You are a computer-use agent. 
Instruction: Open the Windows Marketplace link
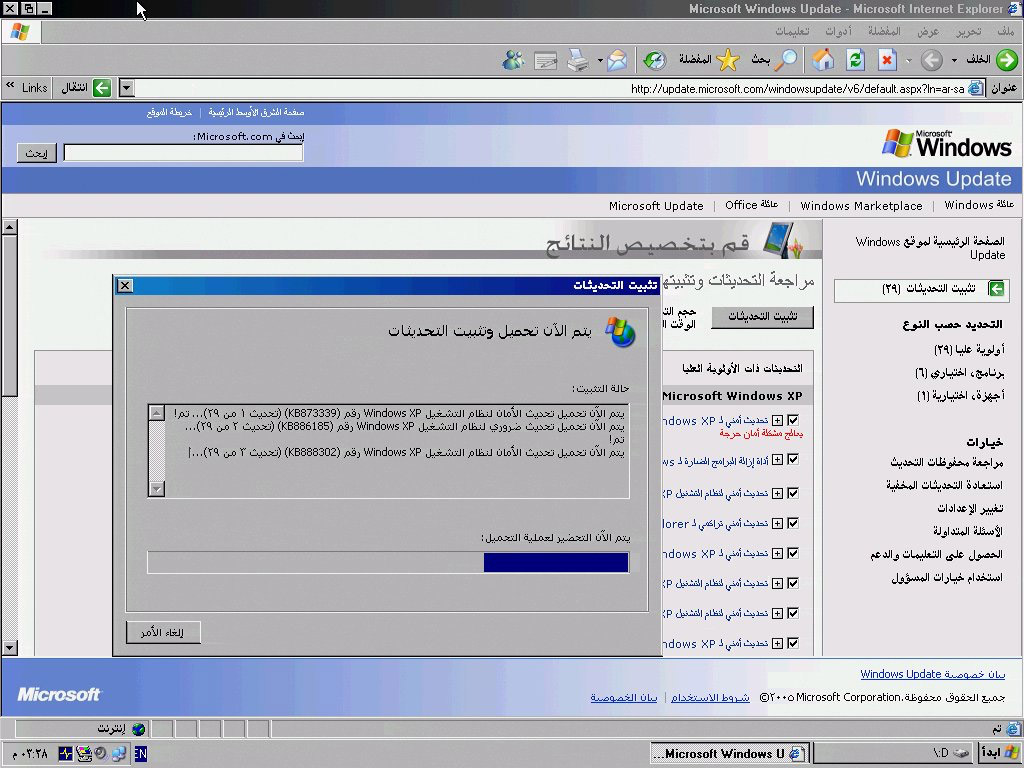click(861, 206)
